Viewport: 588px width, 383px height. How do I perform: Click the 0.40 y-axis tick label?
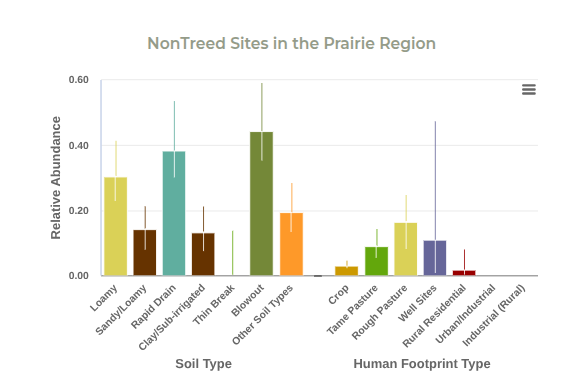(x=79, y=146)
